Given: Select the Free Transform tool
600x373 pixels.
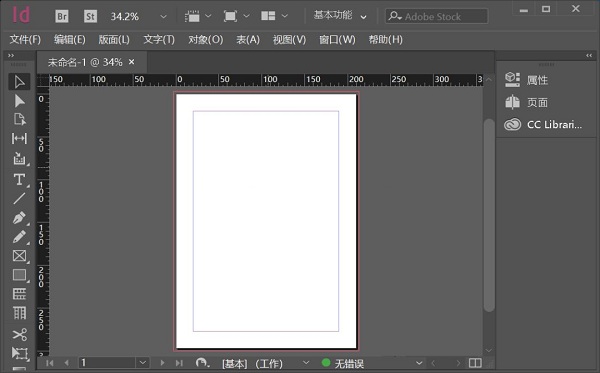Looking at the screenshot, I should 19,353.
